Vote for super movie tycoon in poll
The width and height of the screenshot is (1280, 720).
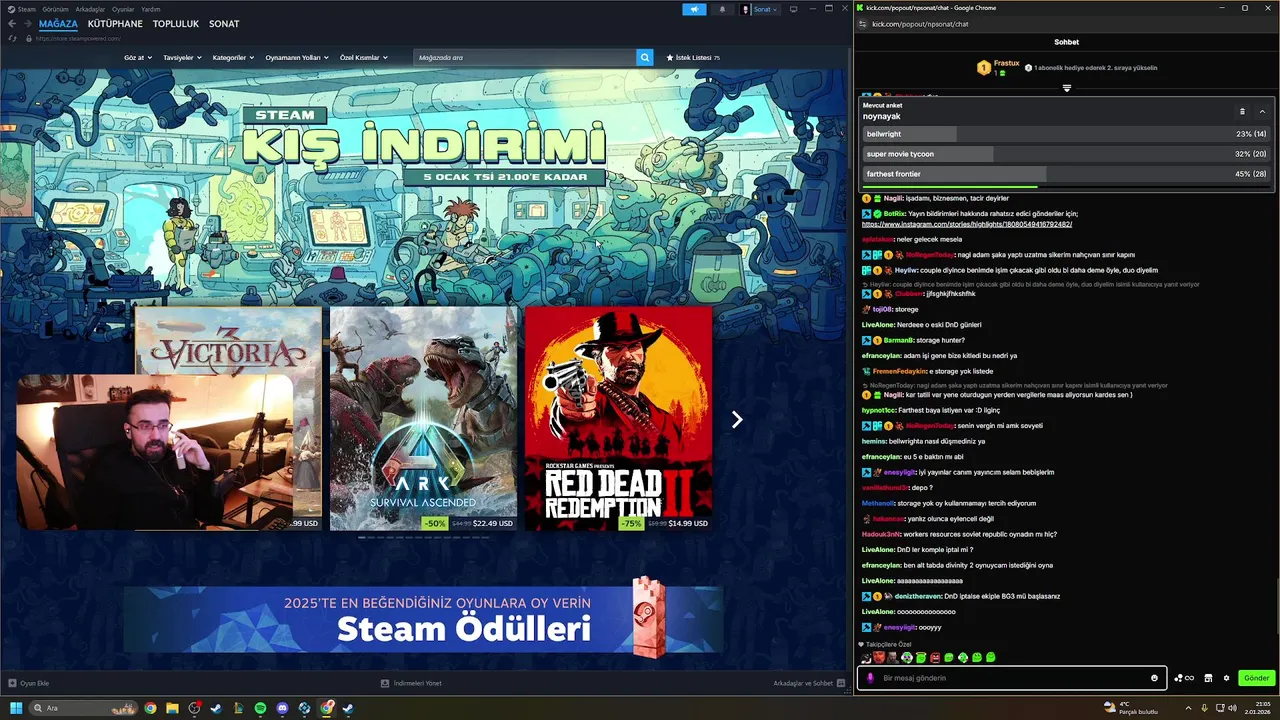1066,154
